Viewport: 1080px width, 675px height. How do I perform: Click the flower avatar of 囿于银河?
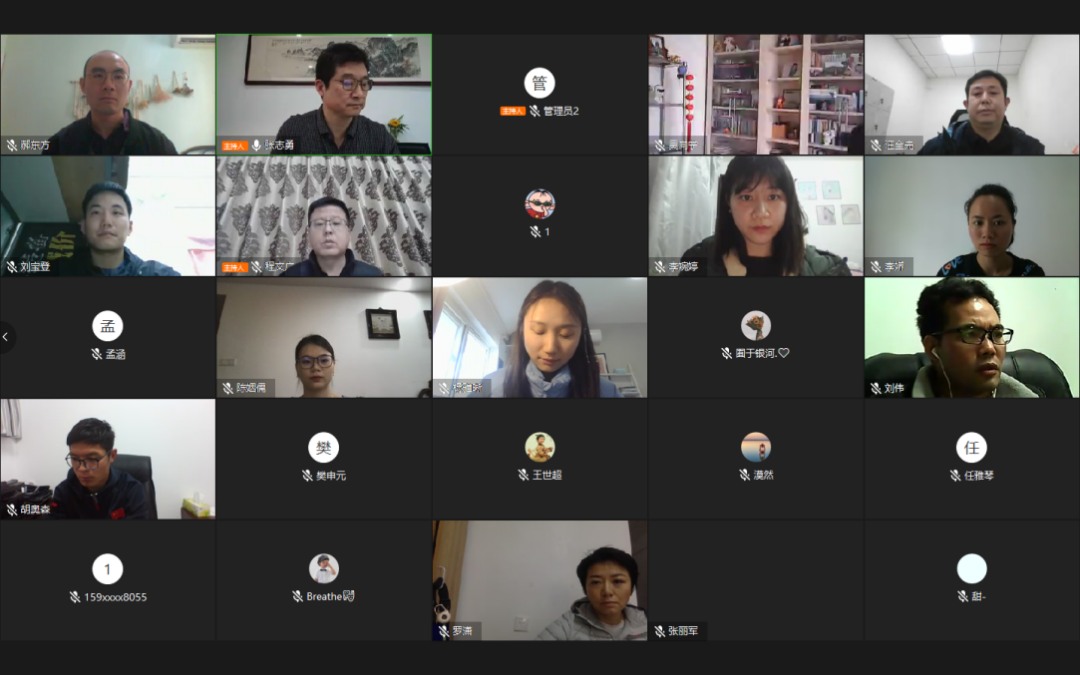point(756,325)
